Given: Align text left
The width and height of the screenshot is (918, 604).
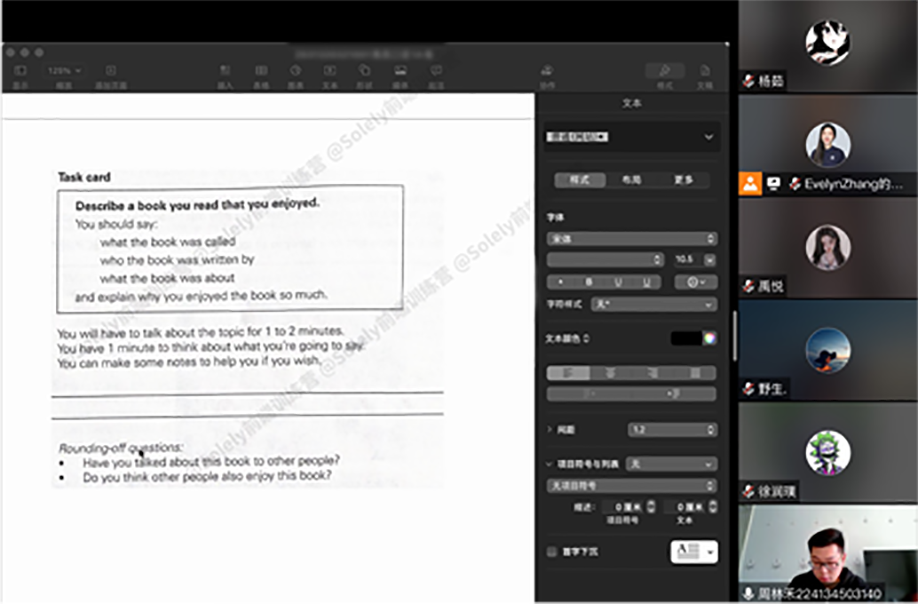Looking at the screenshot, I should point(568,373).
